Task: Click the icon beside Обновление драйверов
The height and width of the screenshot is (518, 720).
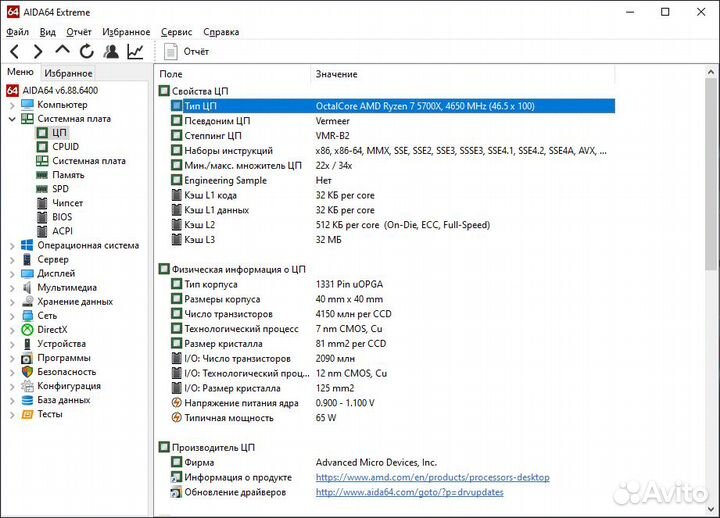Action: [x=176, y=492]
